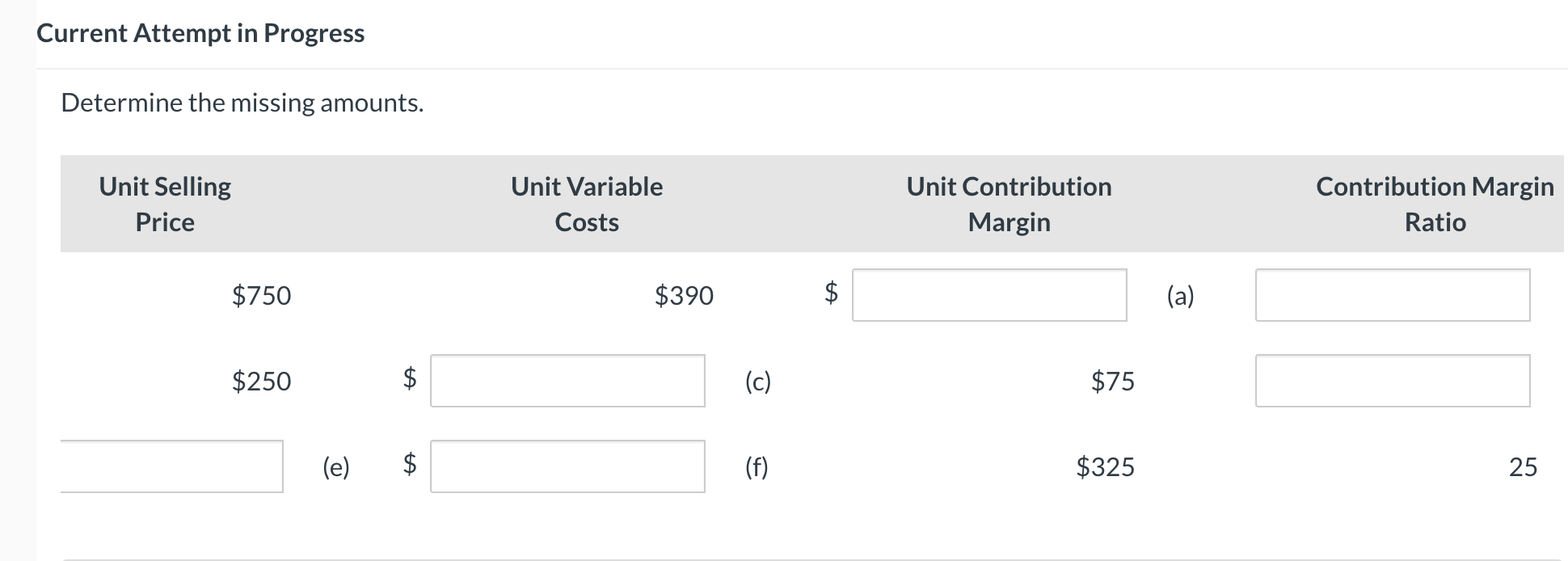Click the Contribution Margin Ratio field labeled (a) row
Viewport: 1568px width, 561px height.
click(1392, 296)
